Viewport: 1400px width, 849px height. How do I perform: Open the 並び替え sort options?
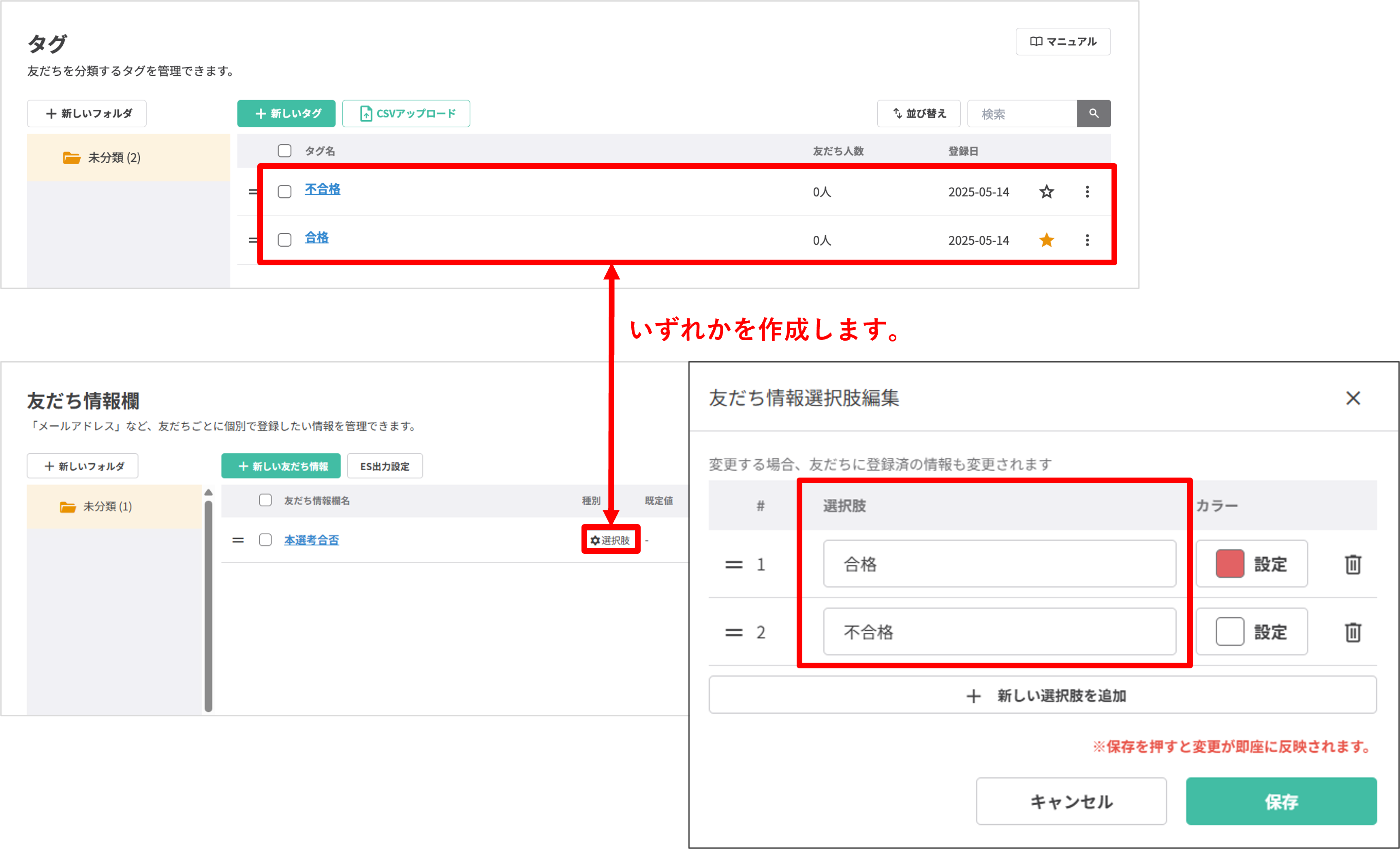[918, 113]
